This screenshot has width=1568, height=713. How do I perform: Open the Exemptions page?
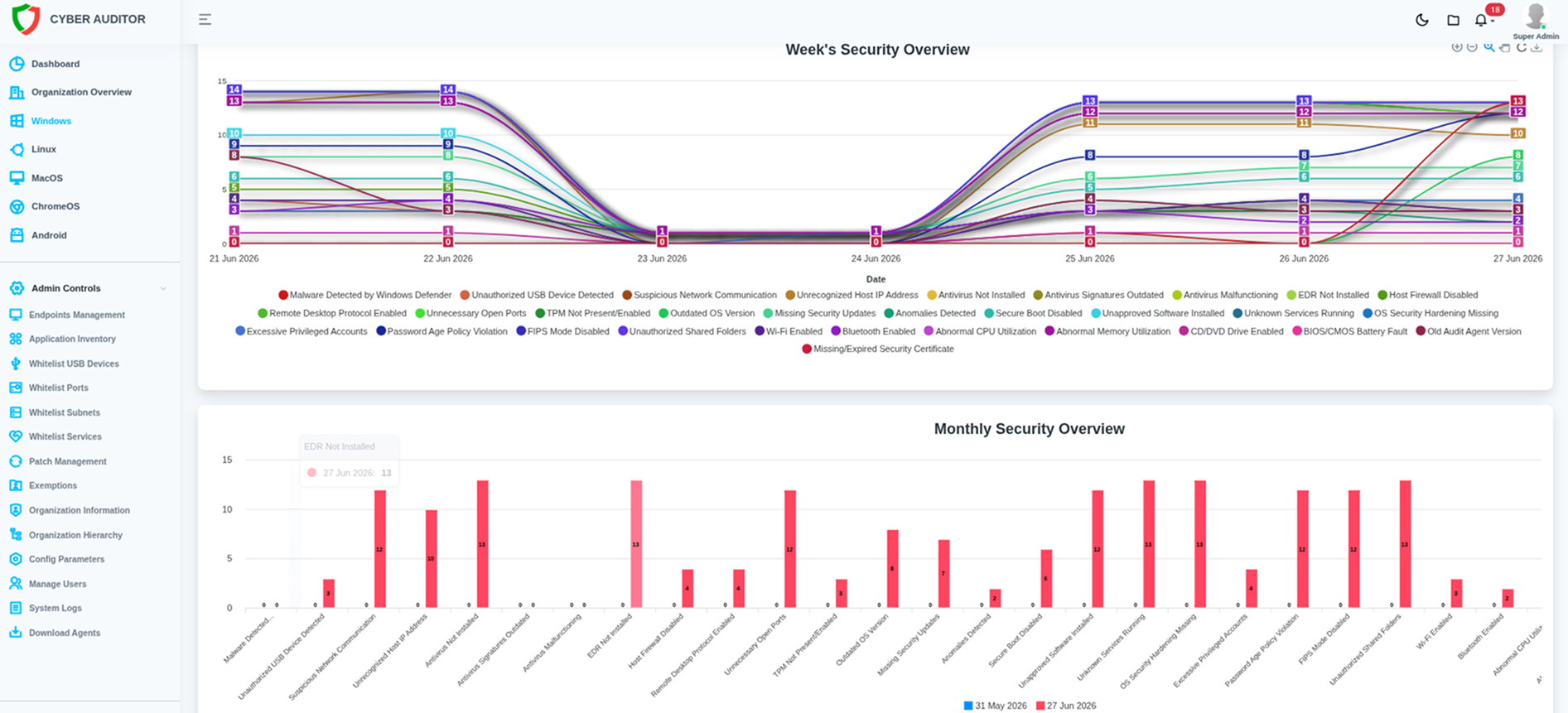[53, 485]
